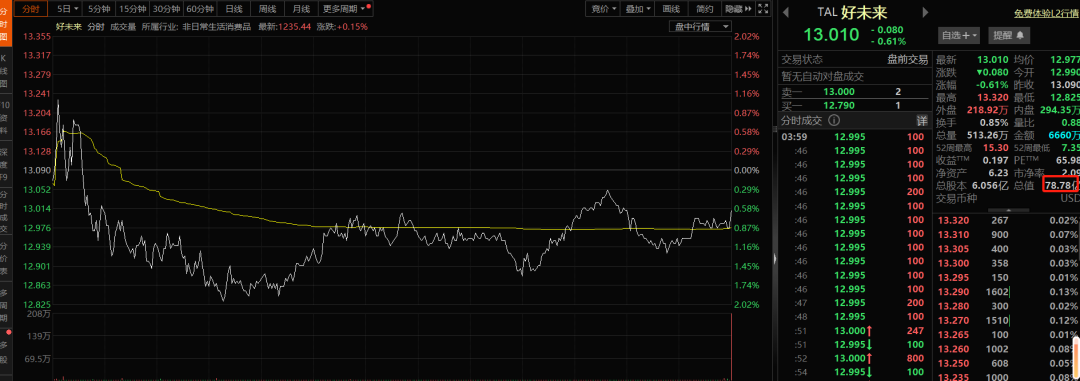Click 隐藏 double-arrow to hide panel
Screen dimensions: 1080x381
tap(738, 9)
